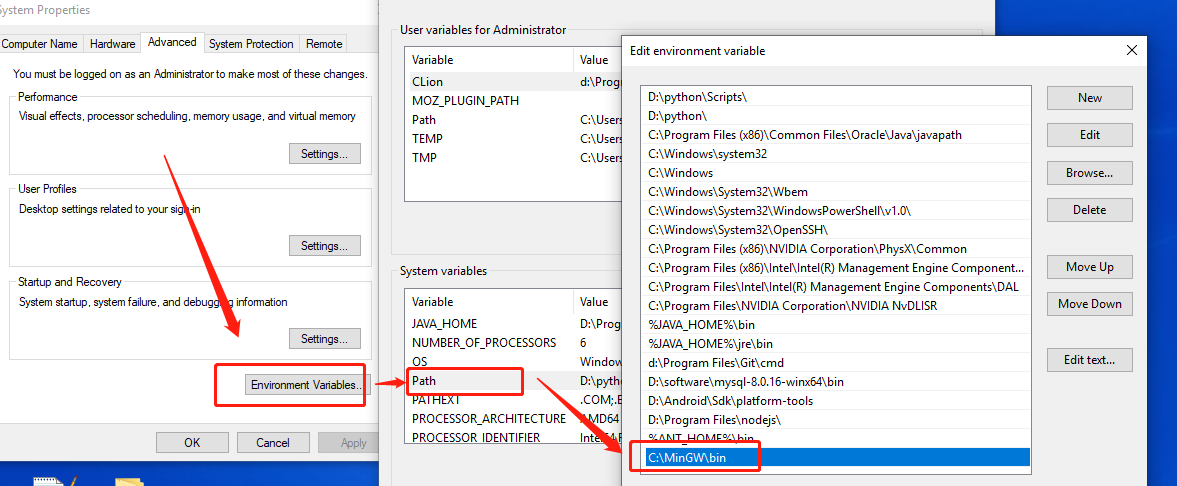The width and height of the screenshot is (1177, 486).
Task: Select the TMP user variable
Action: pos(513,158)
